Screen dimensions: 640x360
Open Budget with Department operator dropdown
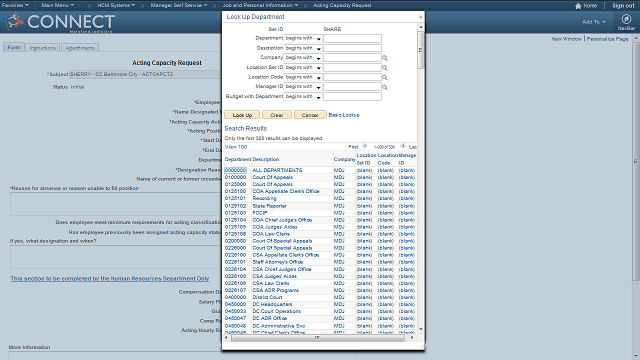[303, 97]
